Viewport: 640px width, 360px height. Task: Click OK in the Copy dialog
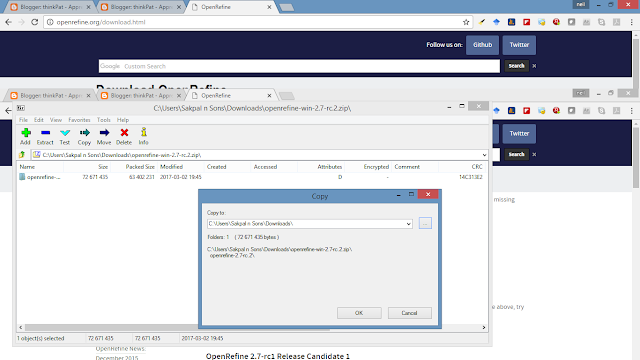359,313
